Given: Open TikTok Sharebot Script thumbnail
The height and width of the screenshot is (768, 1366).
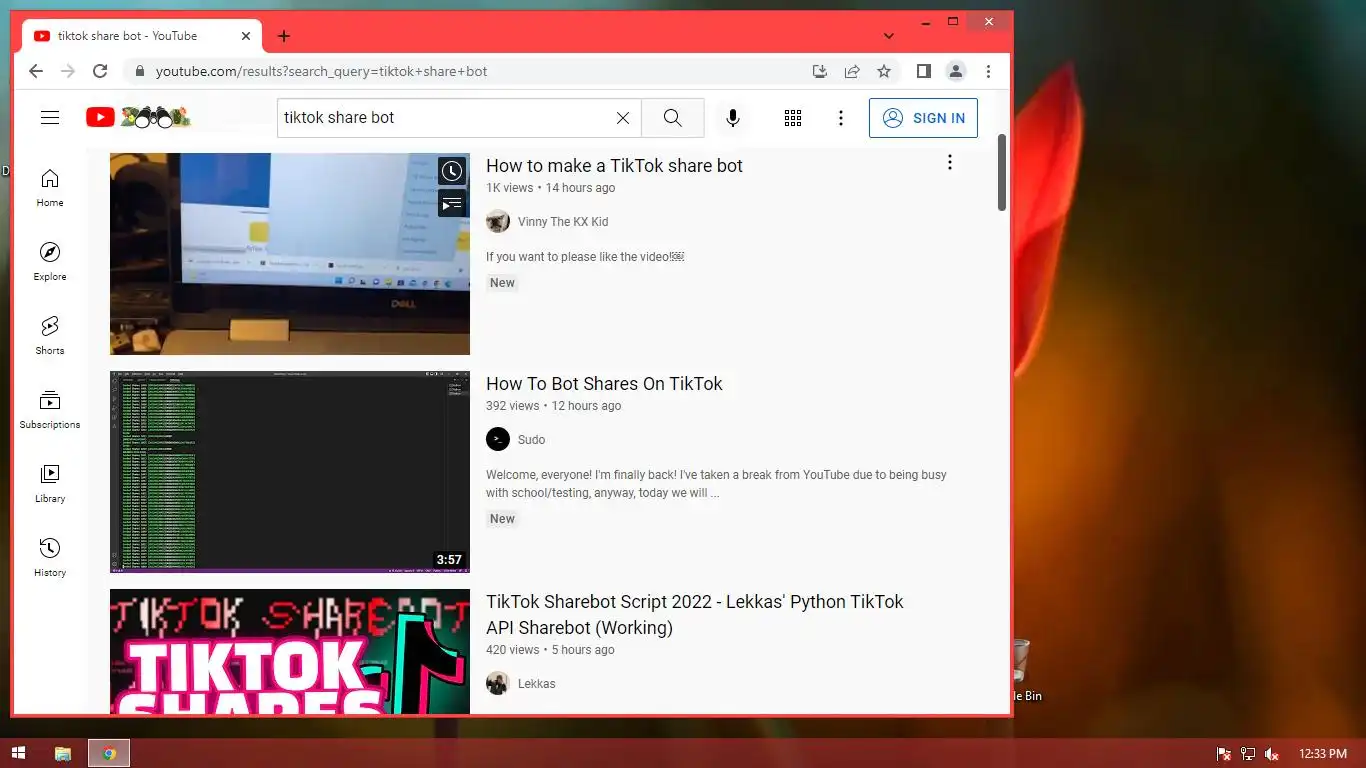Looking at the screenshot, I should click(290, 651).
